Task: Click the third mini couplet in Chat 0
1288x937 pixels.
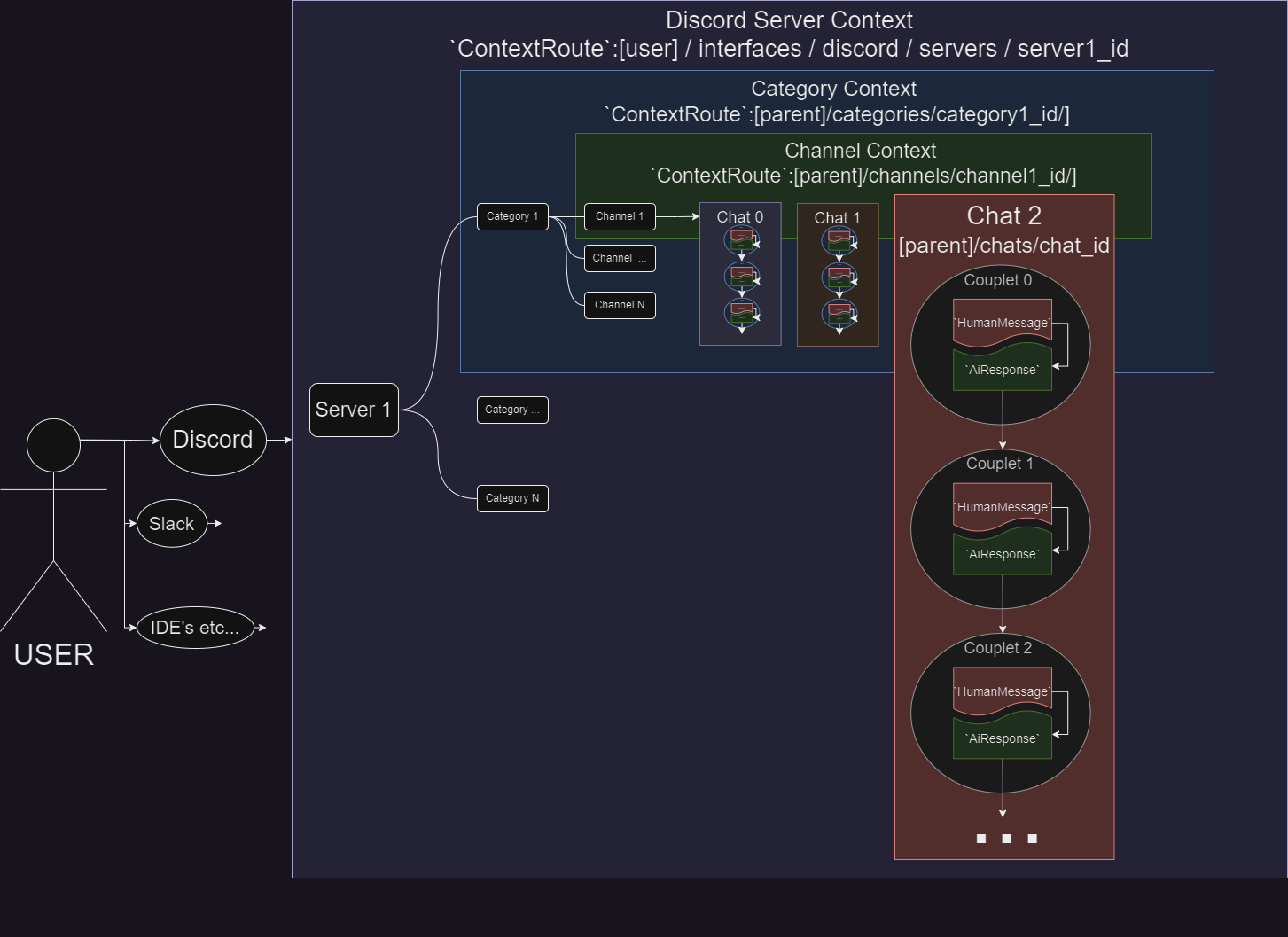Action: point(742,313)
